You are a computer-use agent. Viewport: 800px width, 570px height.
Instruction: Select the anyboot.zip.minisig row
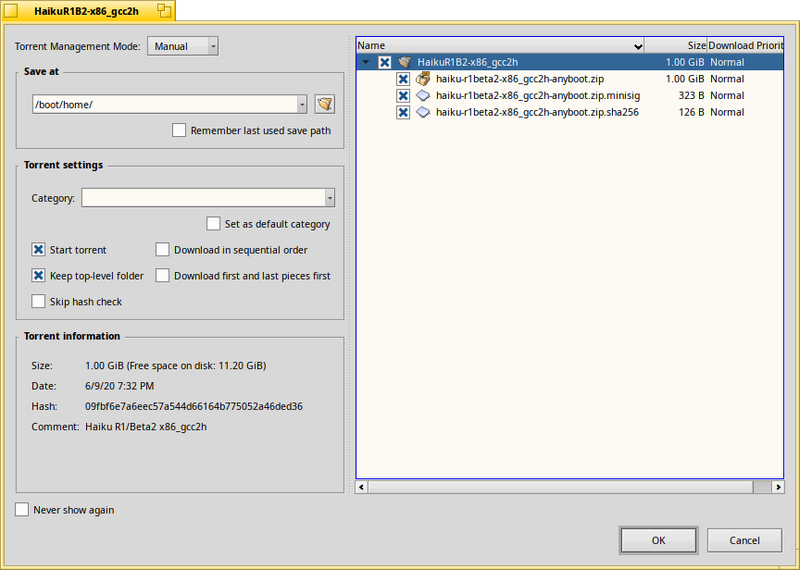(x=570, y=95)
